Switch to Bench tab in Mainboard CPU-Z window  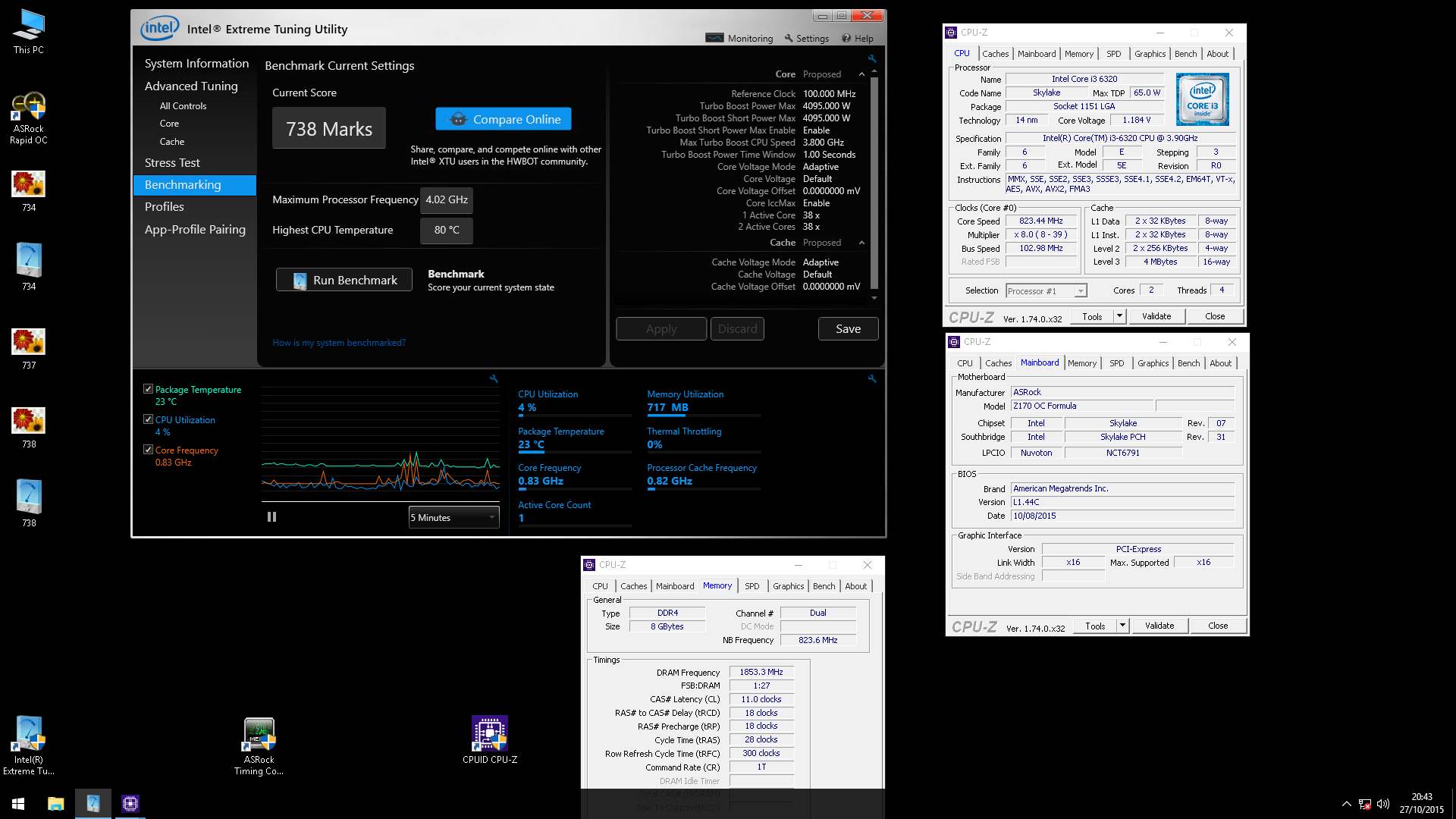coord(1188,363)
